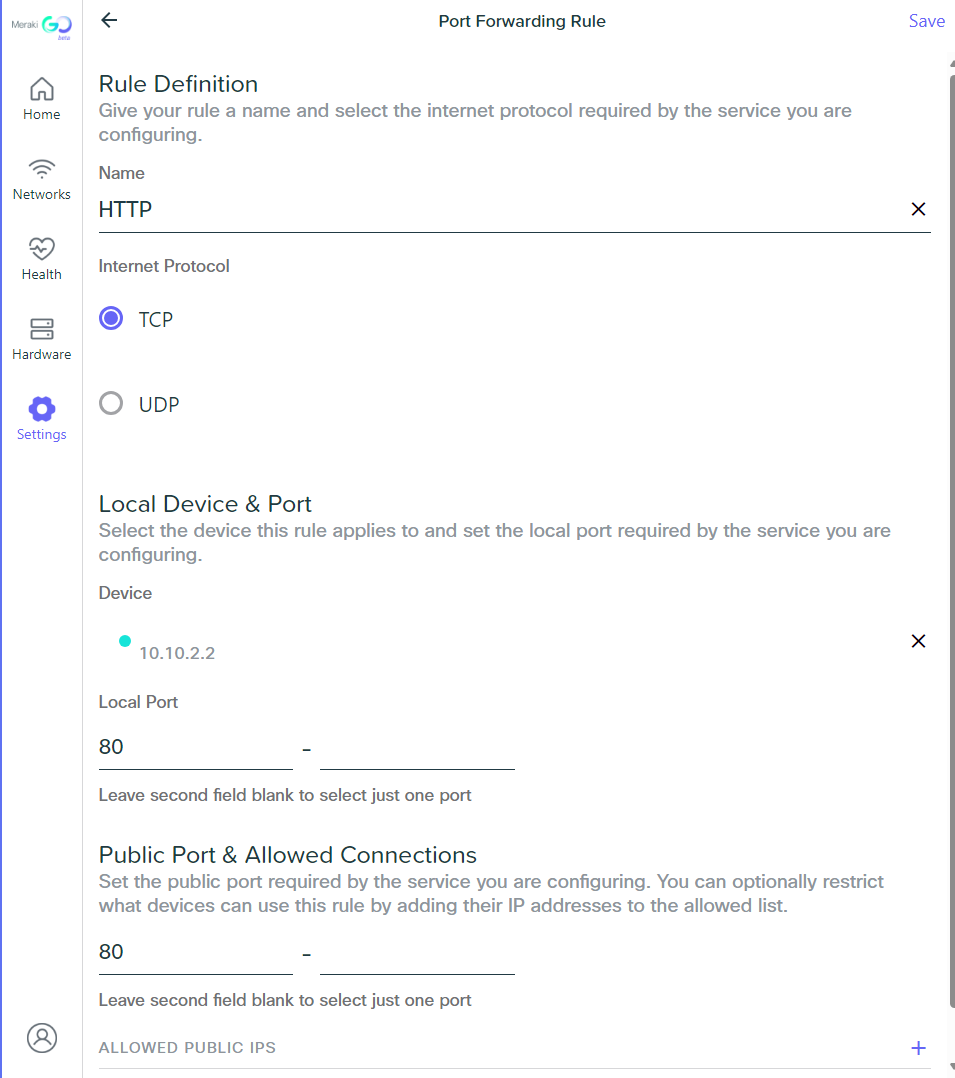Save the port forwarding rule
Screen dimensions: 955x1078
(x=926, y=20)
